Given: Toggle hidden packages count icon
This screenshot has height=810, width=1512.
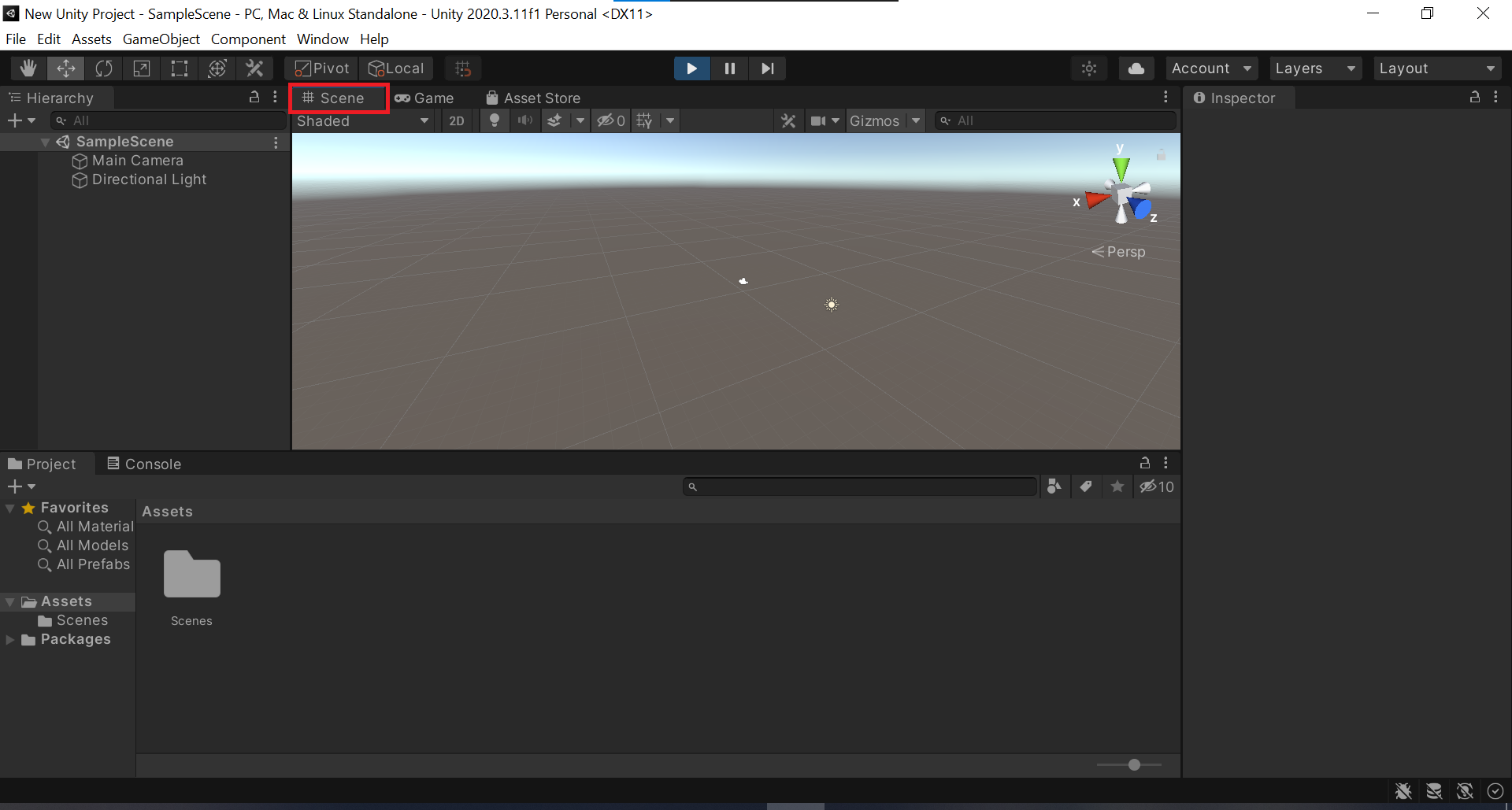Looking at the screenshot, I should (1157, 486).
